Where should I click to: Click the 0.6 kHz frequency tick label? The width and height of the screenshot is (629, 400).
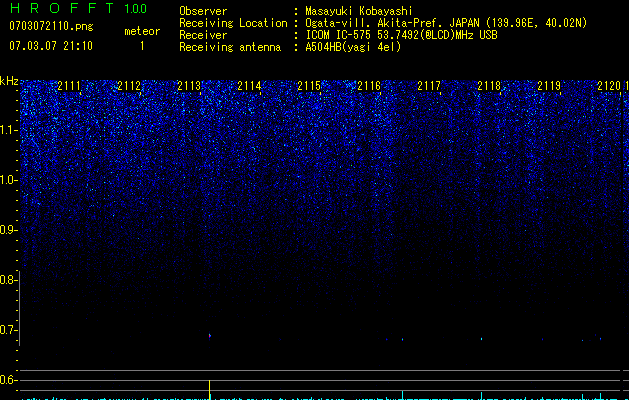coord(8,380)
